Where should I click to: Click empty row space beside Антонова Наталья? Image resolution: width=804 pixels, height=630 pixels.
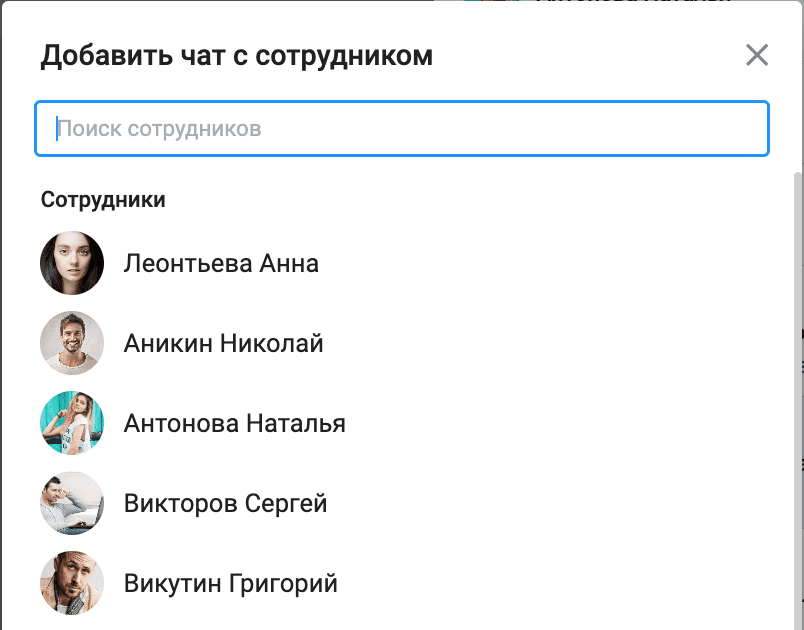(560, 423)
